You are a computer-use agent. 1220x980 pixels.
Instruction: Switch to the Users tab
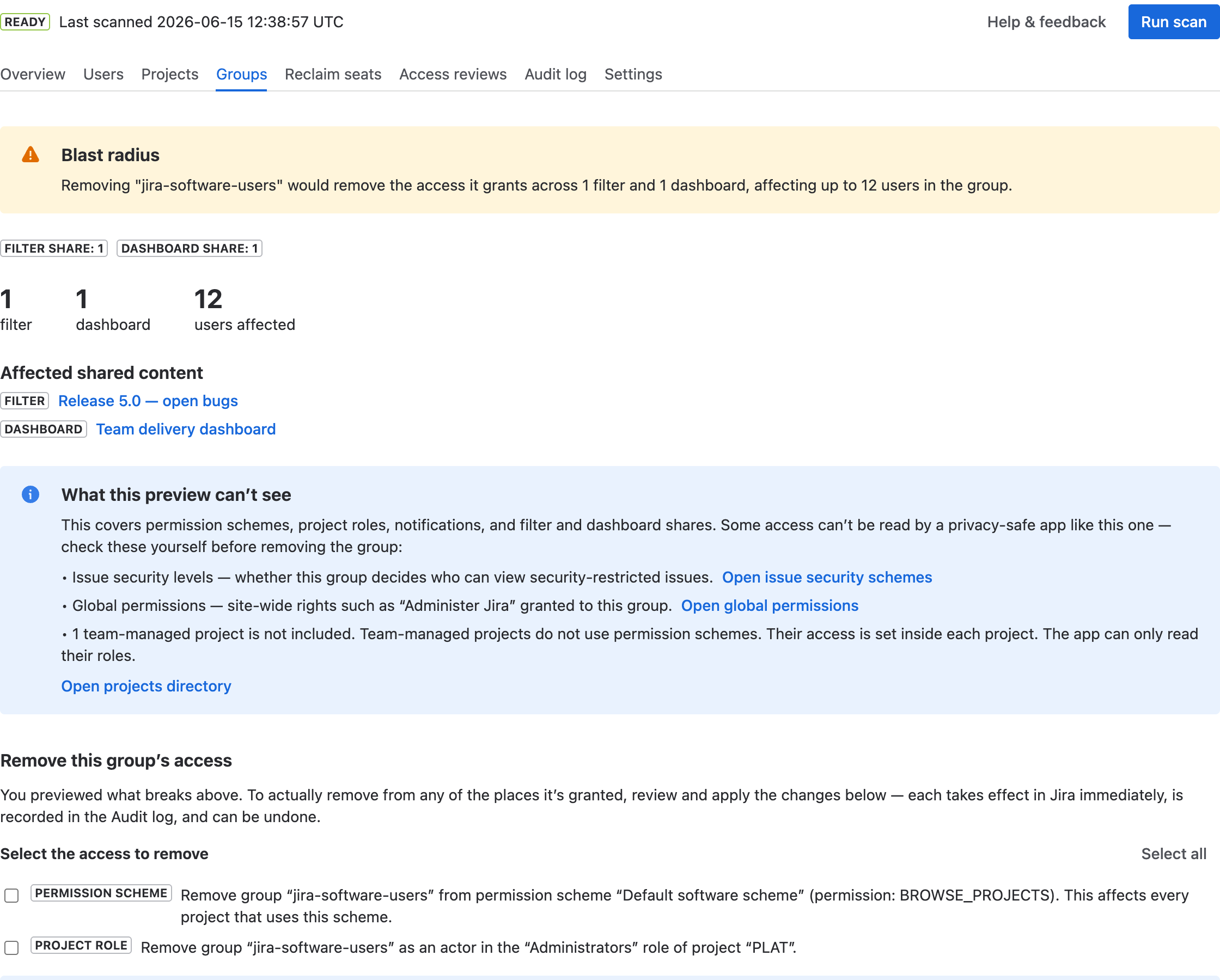point(103,74)
